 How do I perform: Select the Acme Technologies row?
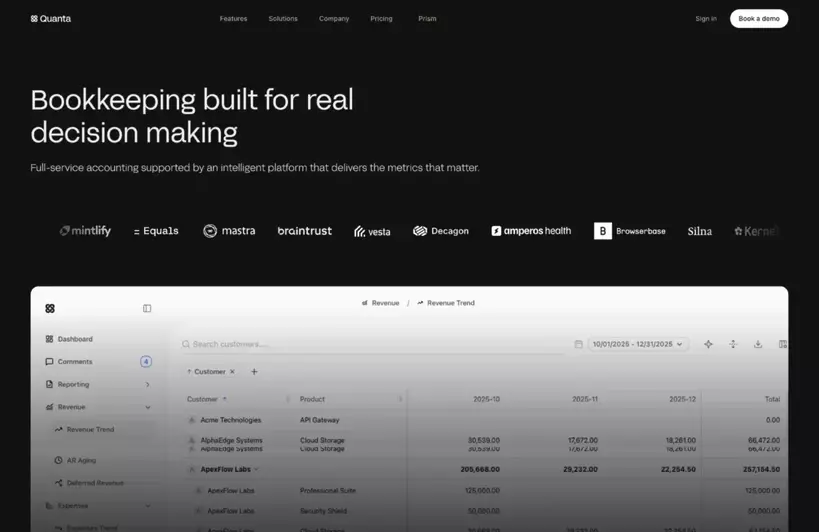tap(483, 420)
